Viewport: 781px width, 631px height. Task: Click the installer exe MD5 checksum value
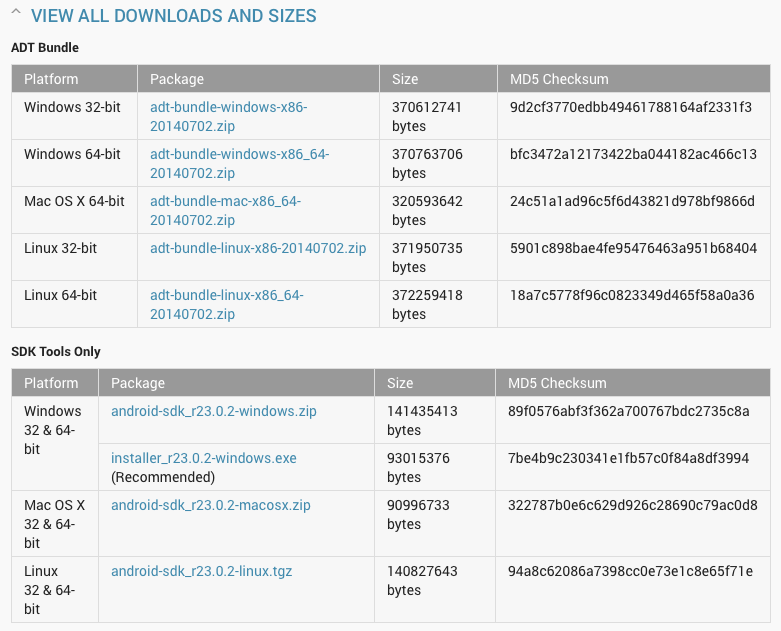coord(629,458)
